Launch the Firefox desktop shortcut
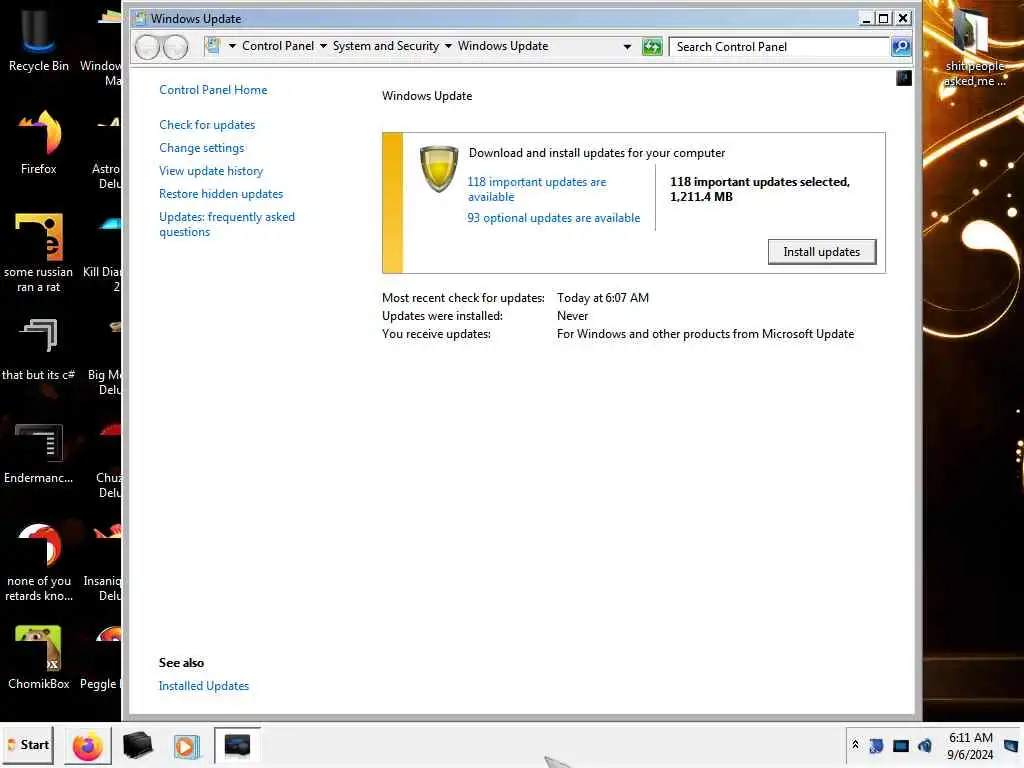Image resolution: width=1024 pixels, height=768 pixels. [39, 142]
